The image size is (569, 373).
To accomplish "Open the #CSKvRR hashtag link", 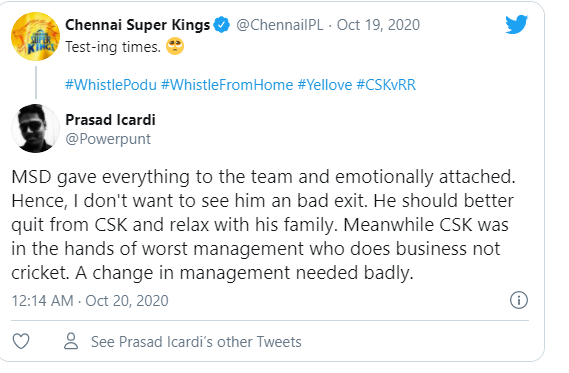I will click(x=386, y=85).
